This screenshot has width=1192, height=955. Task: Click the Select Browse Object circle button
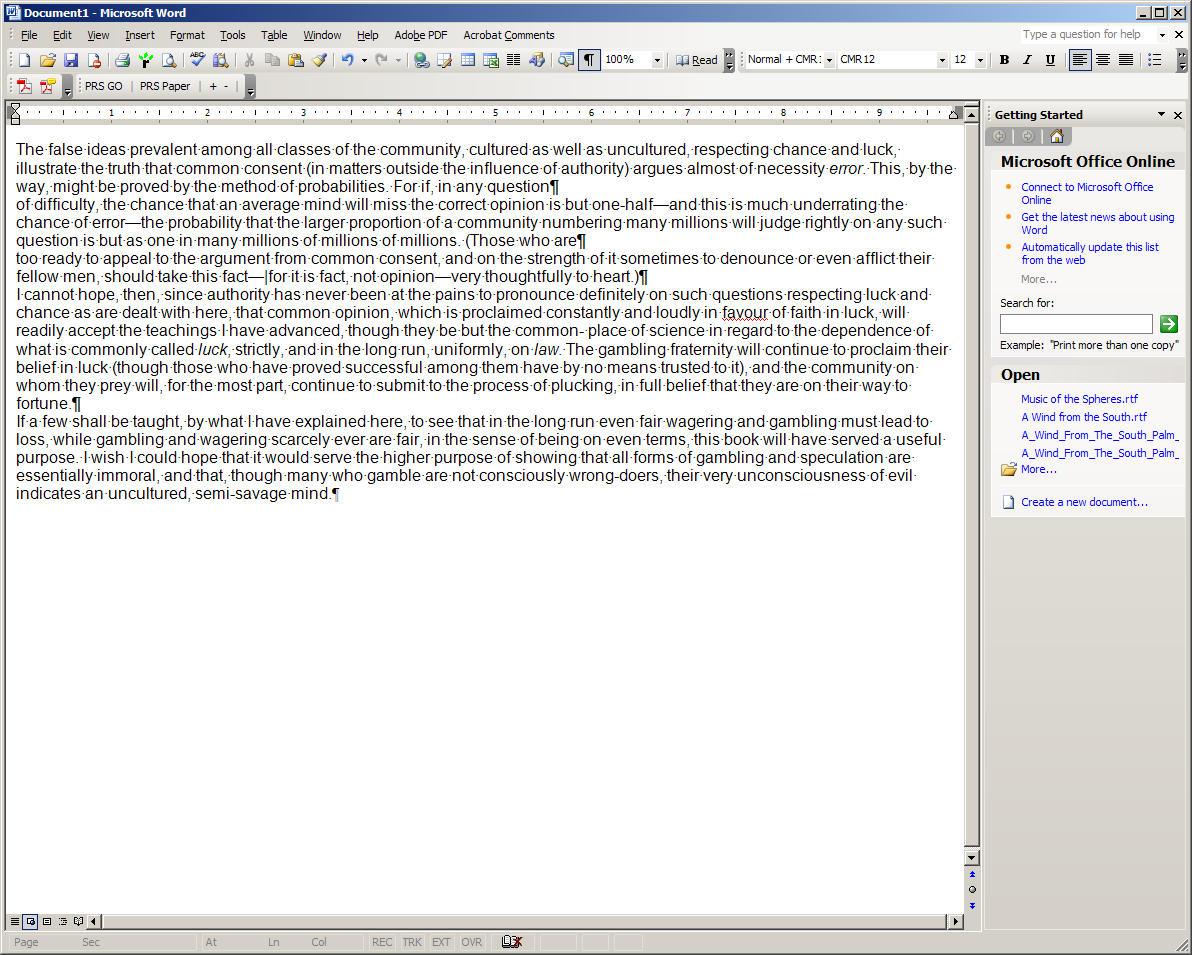tap(972, 890)
